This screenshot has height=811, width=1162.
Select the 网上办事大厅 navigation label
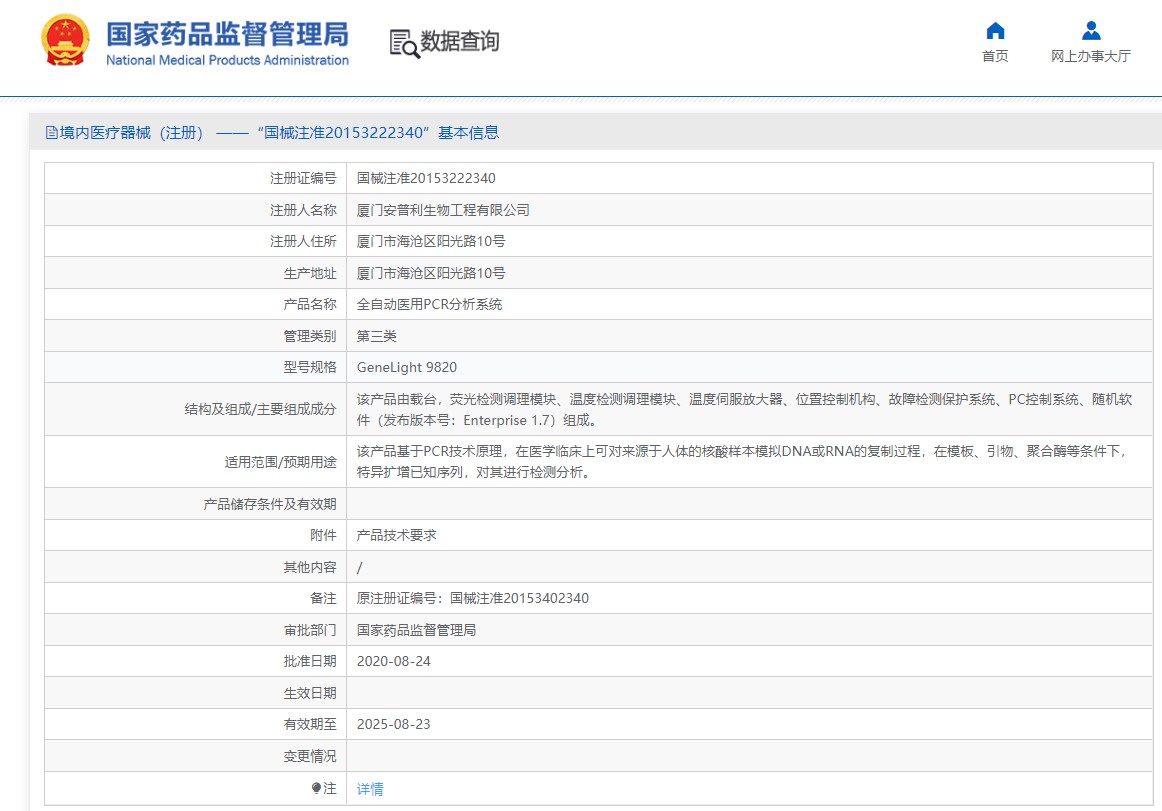[x=1091, y=56]
